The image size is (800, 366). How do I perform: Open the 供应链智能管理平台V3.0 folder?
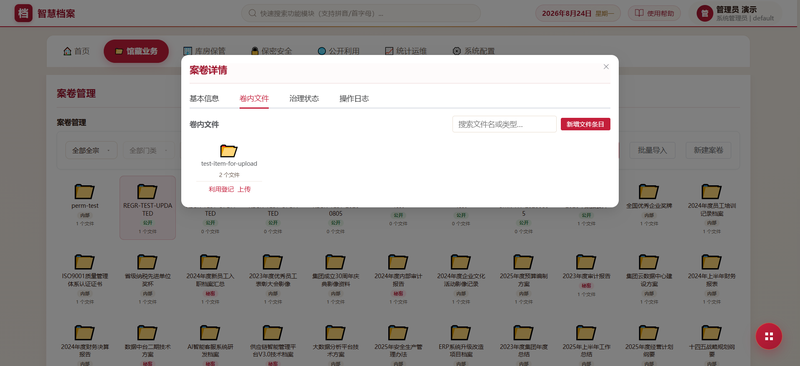[x=272, y=332]
